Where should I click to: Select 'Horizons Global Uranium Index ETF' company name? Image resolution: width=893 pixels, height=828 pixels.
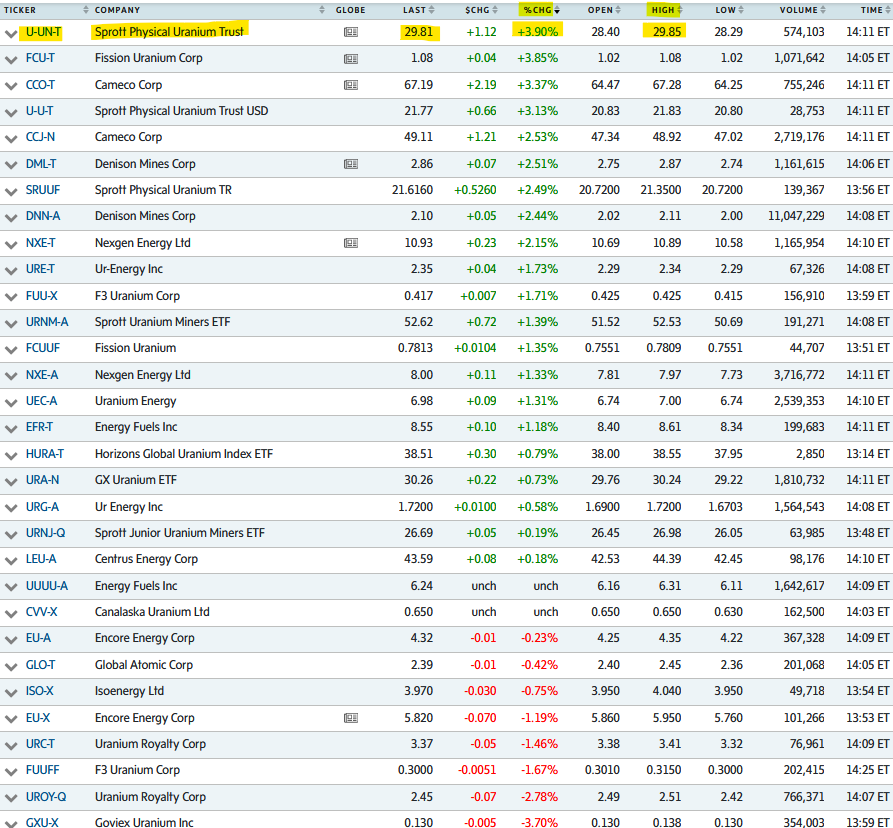[183, 454]
